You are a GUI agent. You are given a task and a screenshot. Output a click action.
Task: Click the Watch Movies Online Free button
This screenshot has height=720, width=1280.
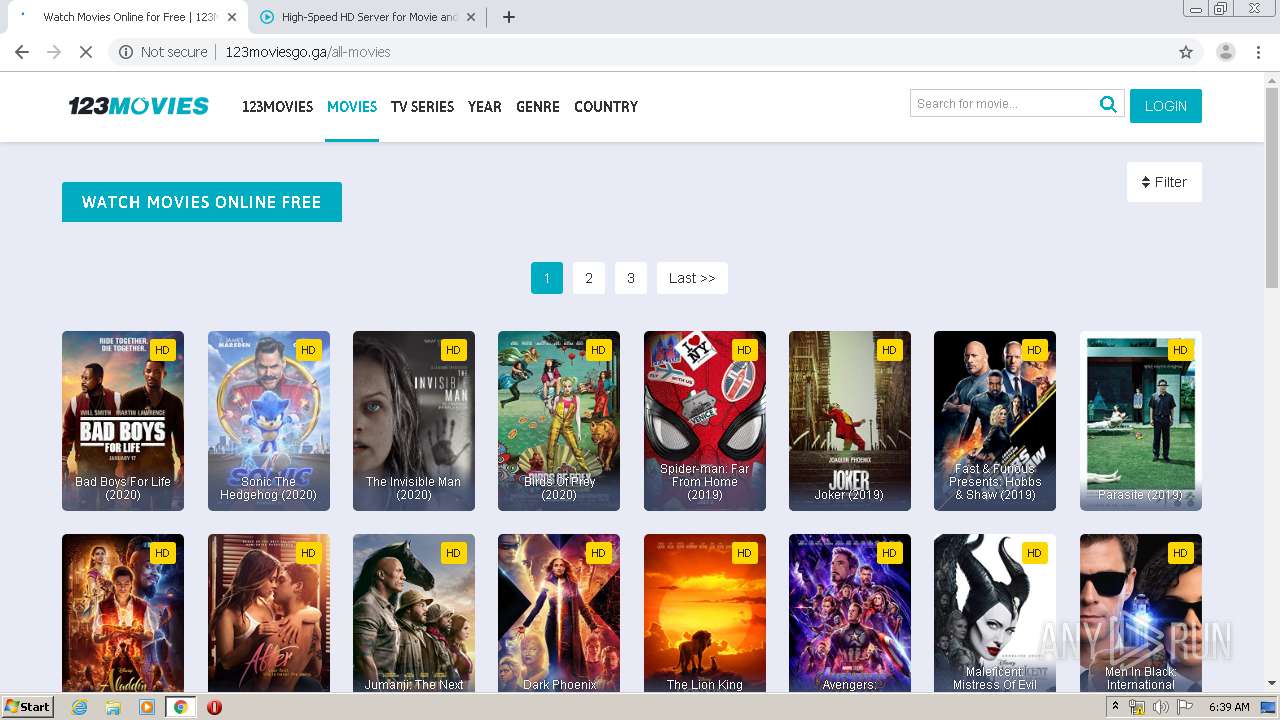coord(202,202)
